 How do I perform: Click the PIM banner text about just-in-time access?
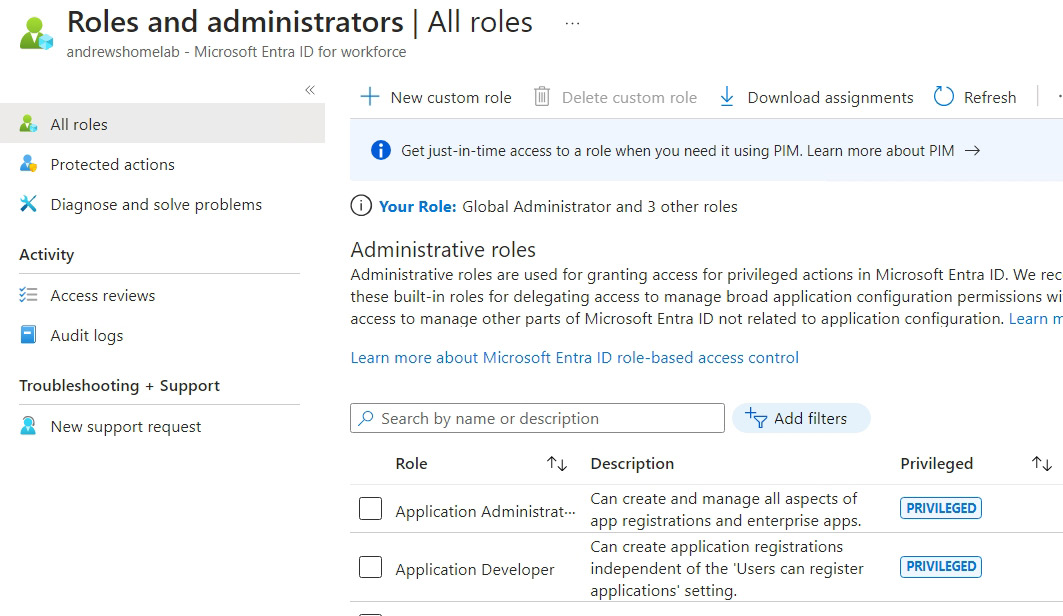point(677,150)
